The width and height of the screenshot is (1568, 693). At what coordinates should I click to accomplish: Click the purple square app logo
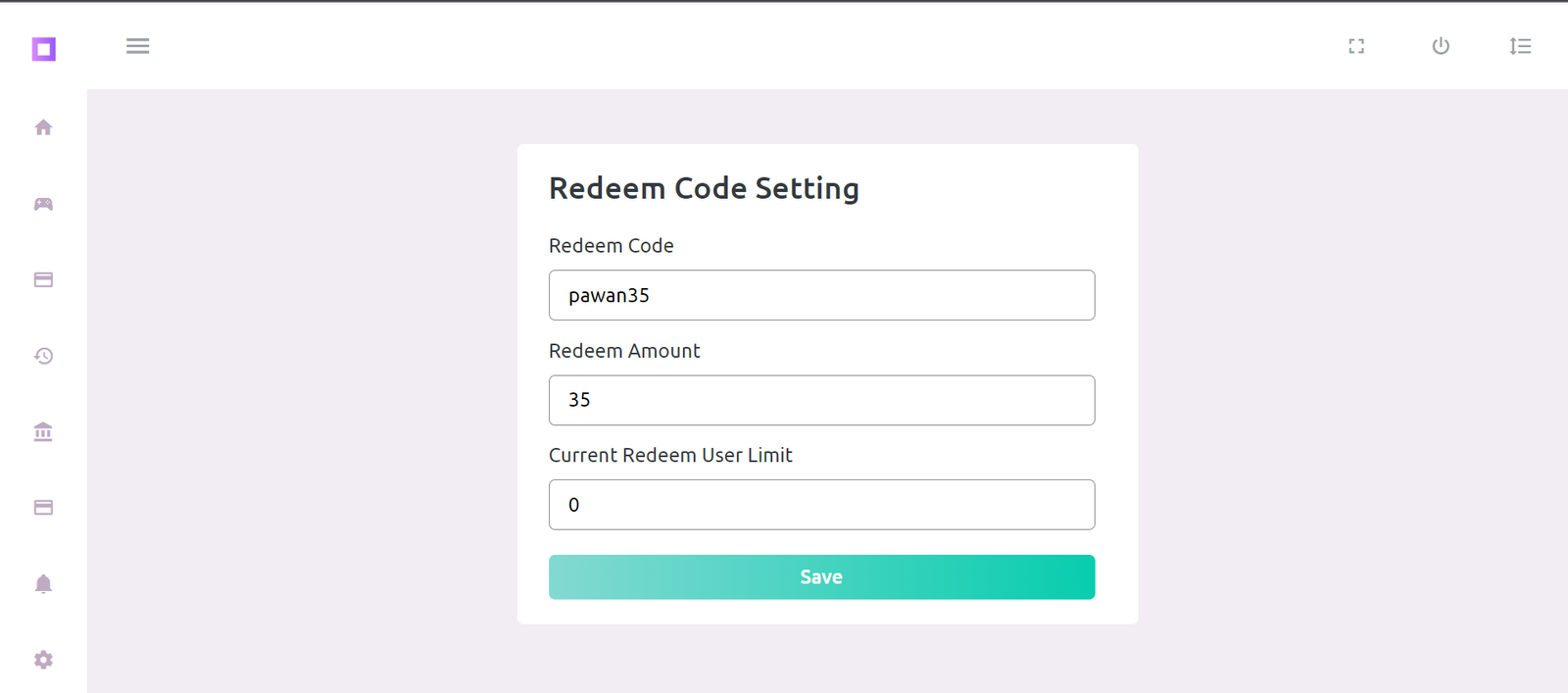click(x=43, y=49)
